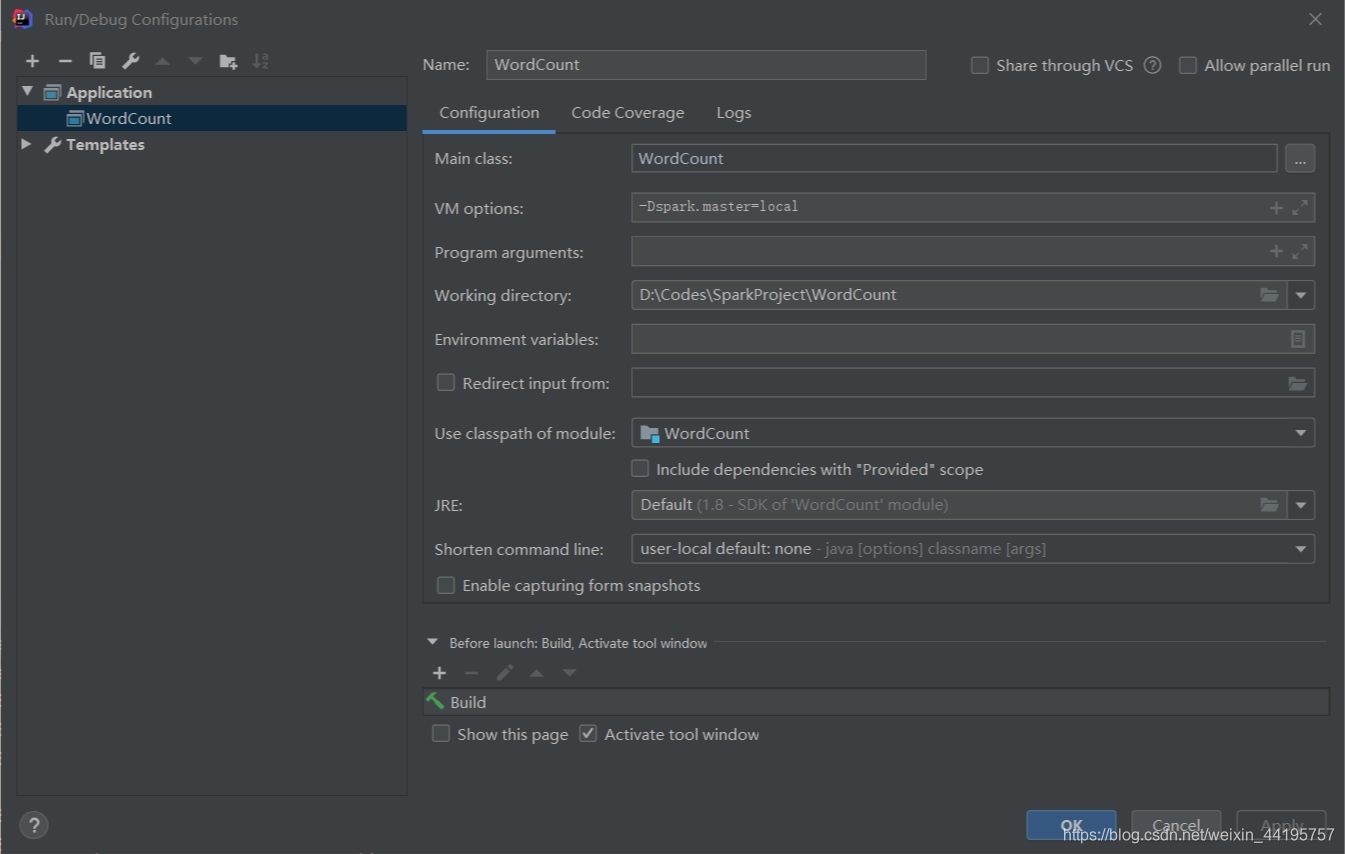
Task: Tick the Redirect input from checkbox
Action: point(446,383)
